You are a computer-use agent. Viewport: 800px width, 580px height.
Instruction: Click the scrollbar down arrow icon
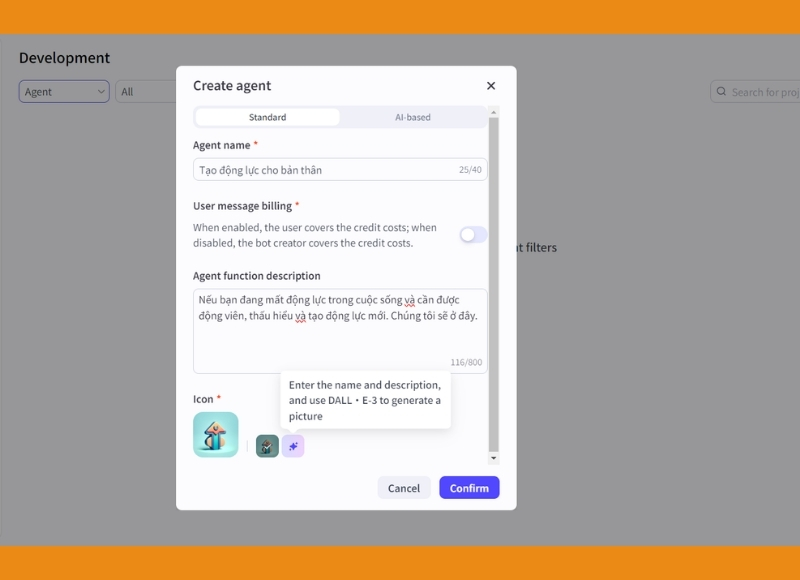(x=493, y=457)
